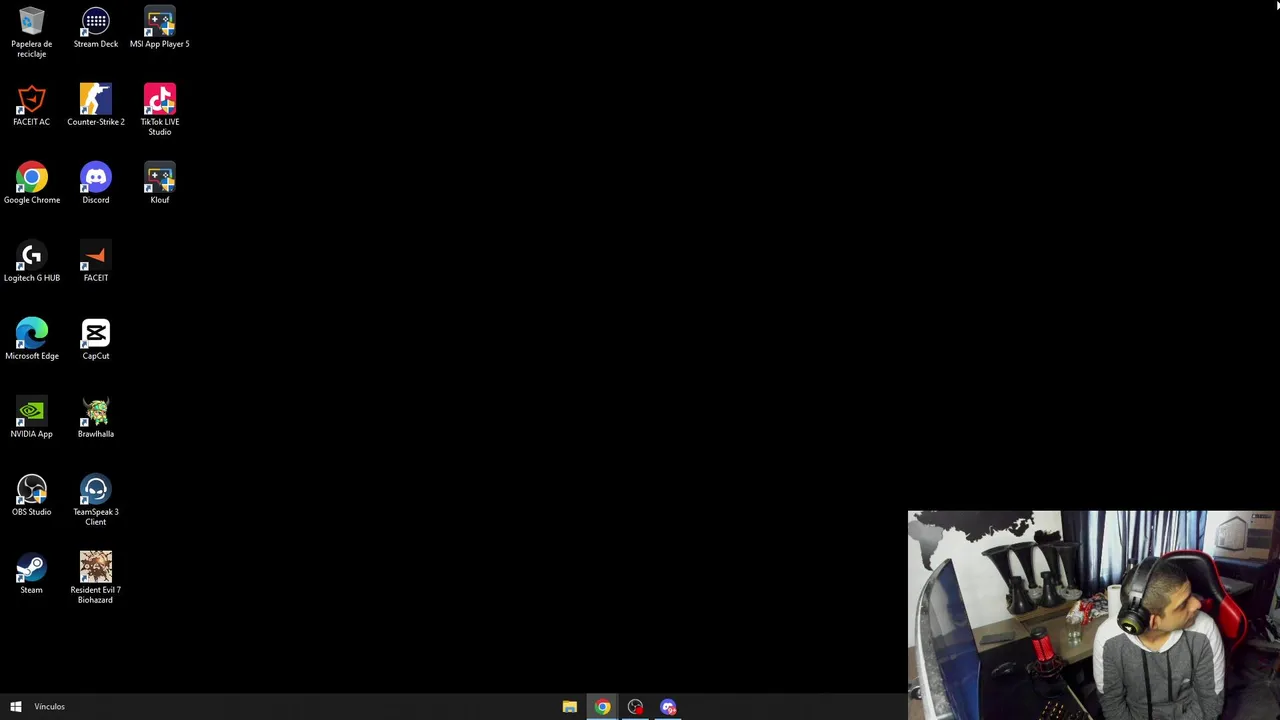This screenshot has height=720, width=1280.
Task: Select the FACEIT client shortcut
Action: (96, 262)
